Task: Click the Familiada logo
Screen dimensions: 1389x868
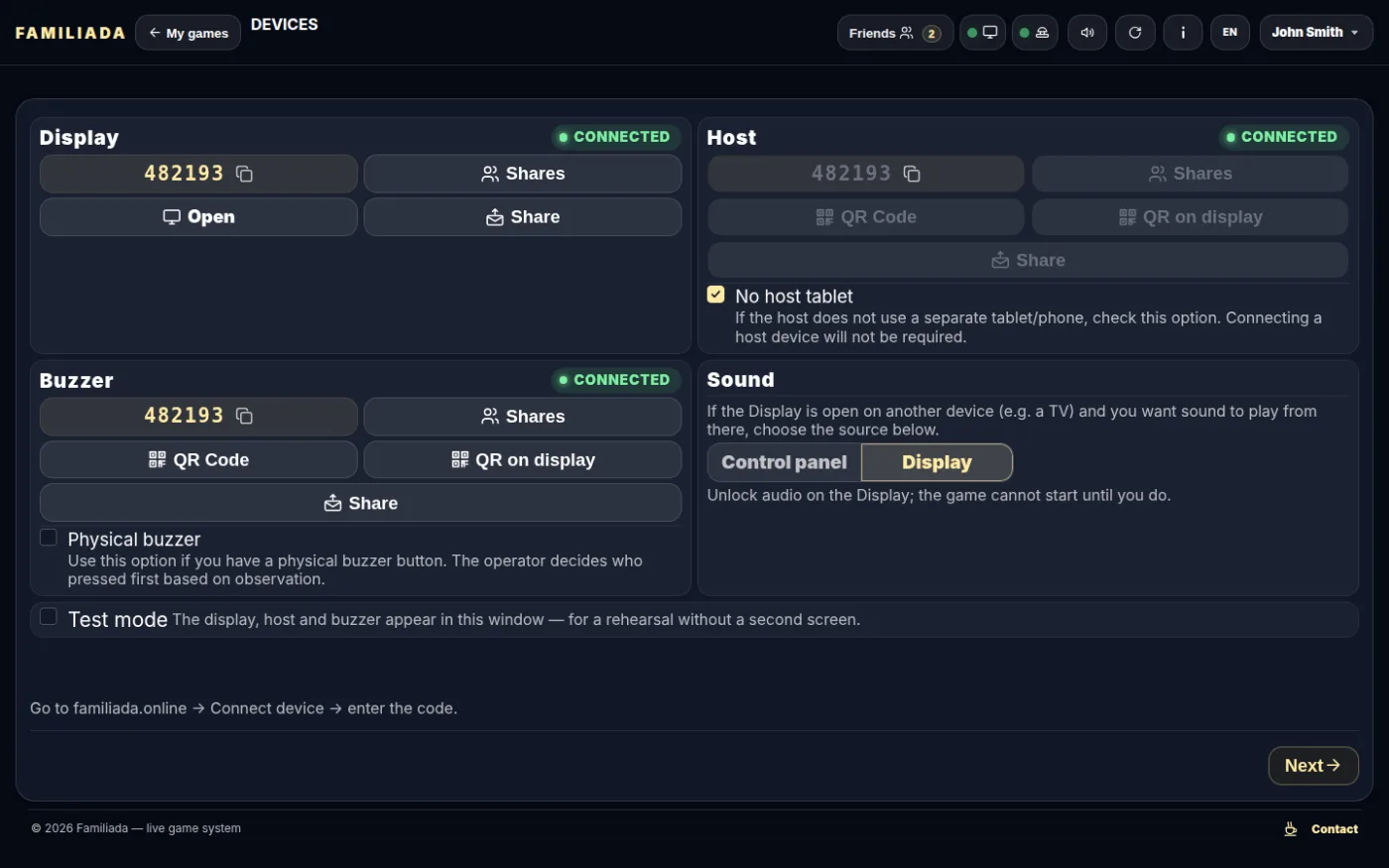Action: tap(70, 33)
